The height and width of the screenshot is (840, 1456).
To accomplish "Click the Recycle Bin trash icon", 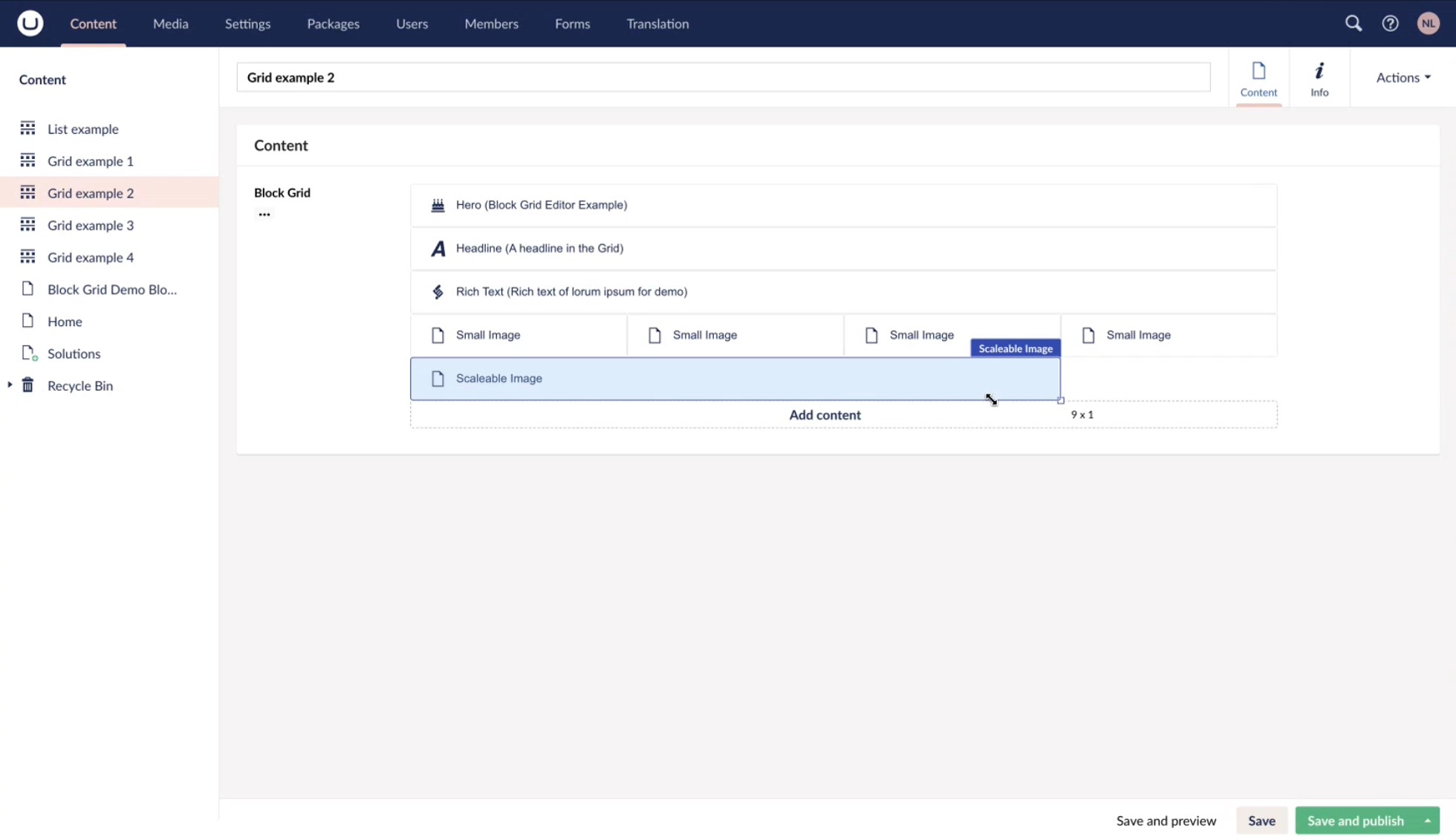I will (x=27, y=385).
